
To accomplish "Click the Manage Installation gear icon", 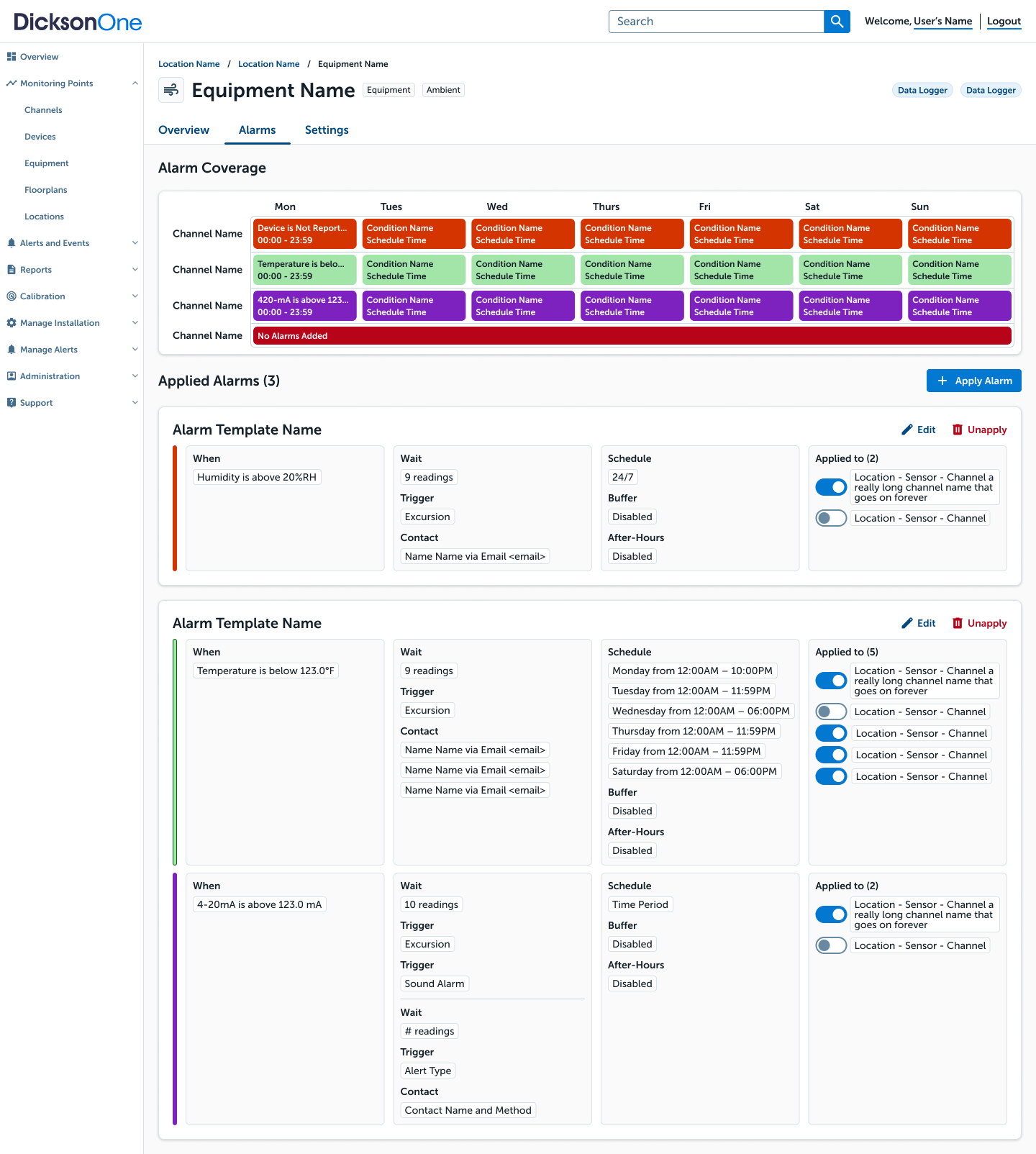I will [x=12, y=323].
